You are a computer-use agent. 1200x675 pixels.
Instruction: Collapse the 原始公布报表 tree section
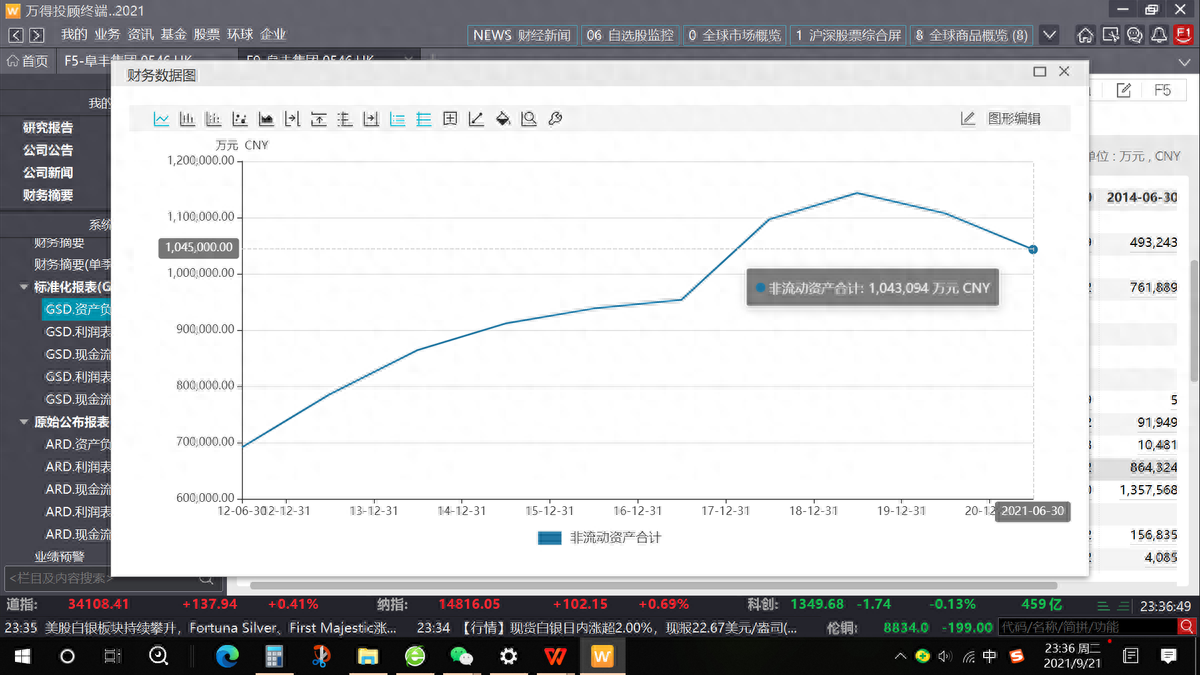(25, 422)
